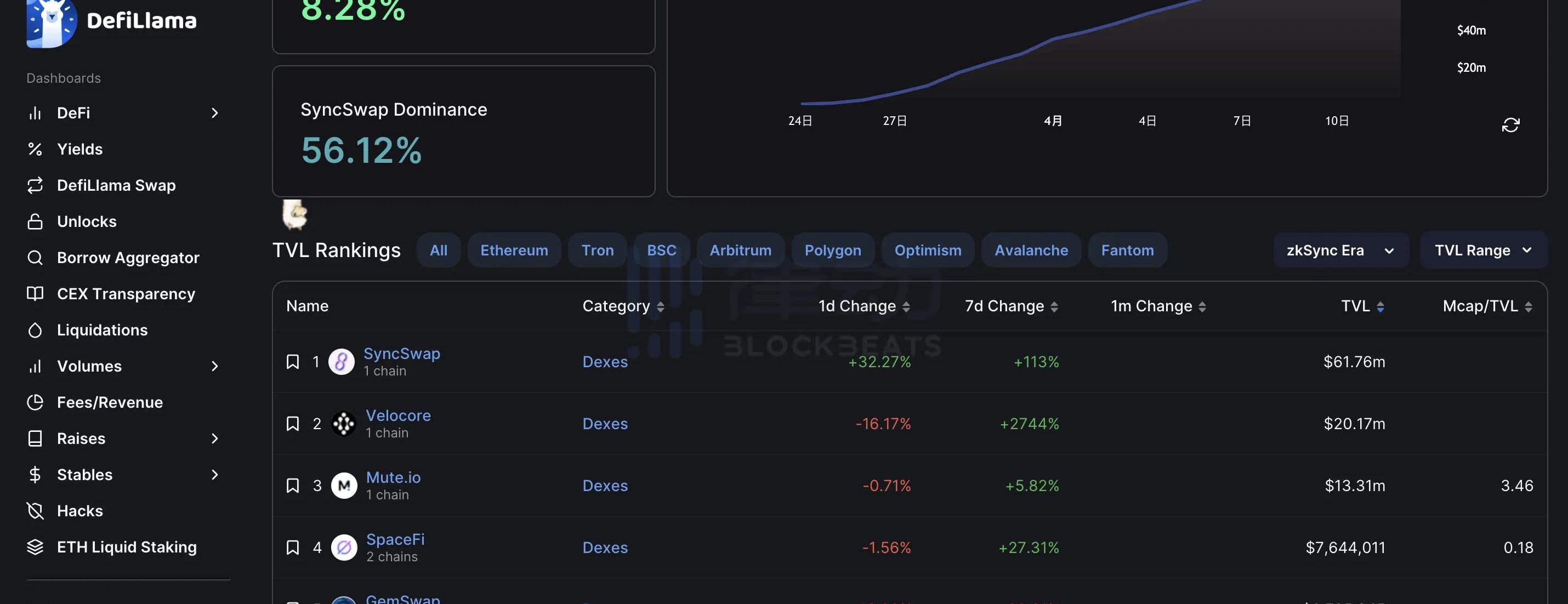Toggle bookmark for Mute.io
Image resolution: width=1568 pixels, height=604 pixels.
pyautogui.click(x=293, y=486)
